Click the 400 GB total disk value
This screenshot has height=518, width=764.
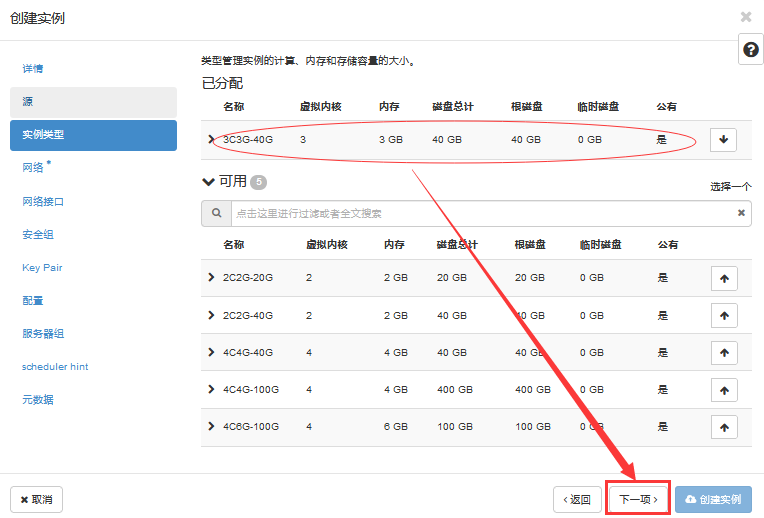tap(455, 390)
